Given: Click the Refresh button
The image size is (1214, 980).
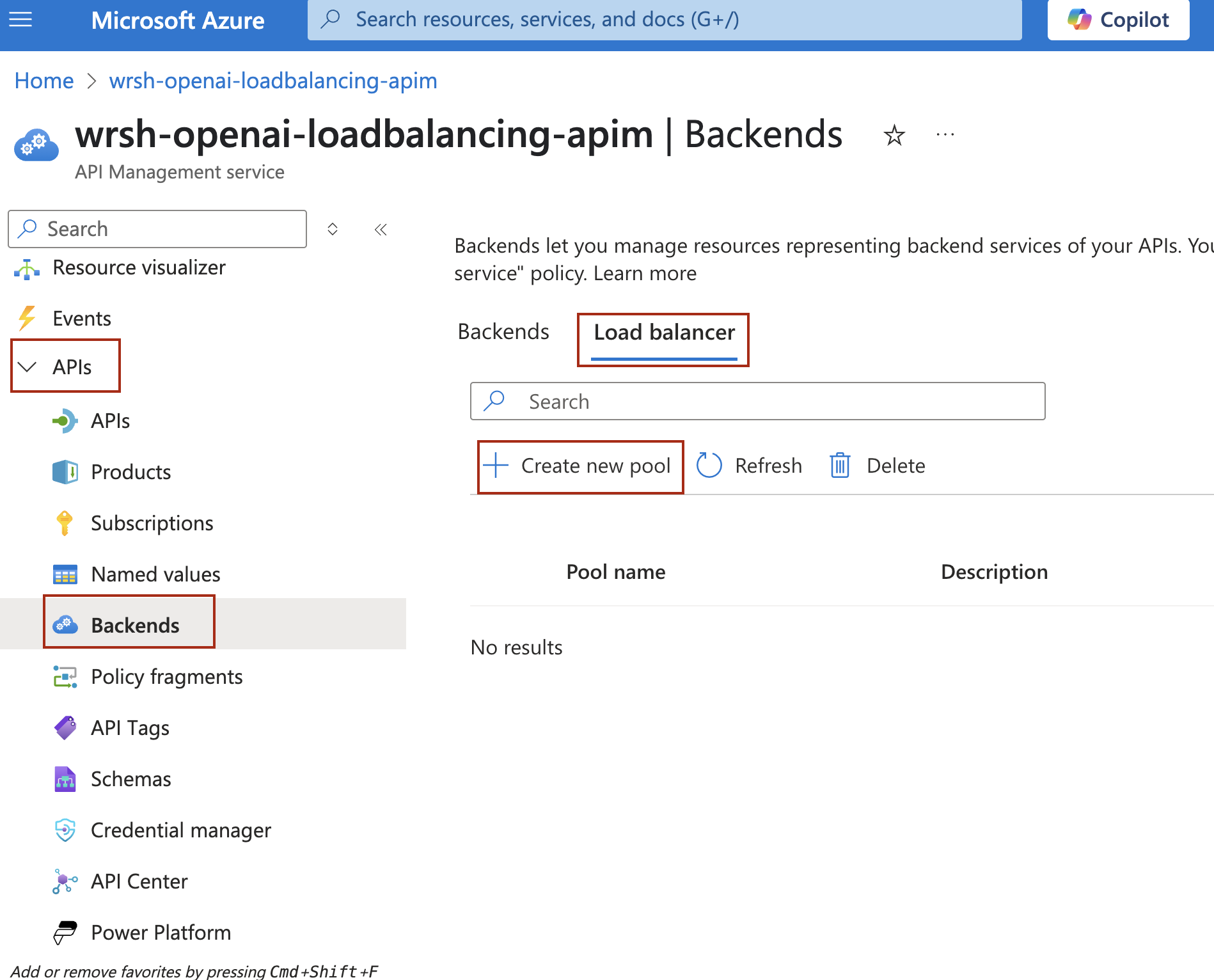Looking at the screenshot, I should pyautogui.click(x=749, y=466).
